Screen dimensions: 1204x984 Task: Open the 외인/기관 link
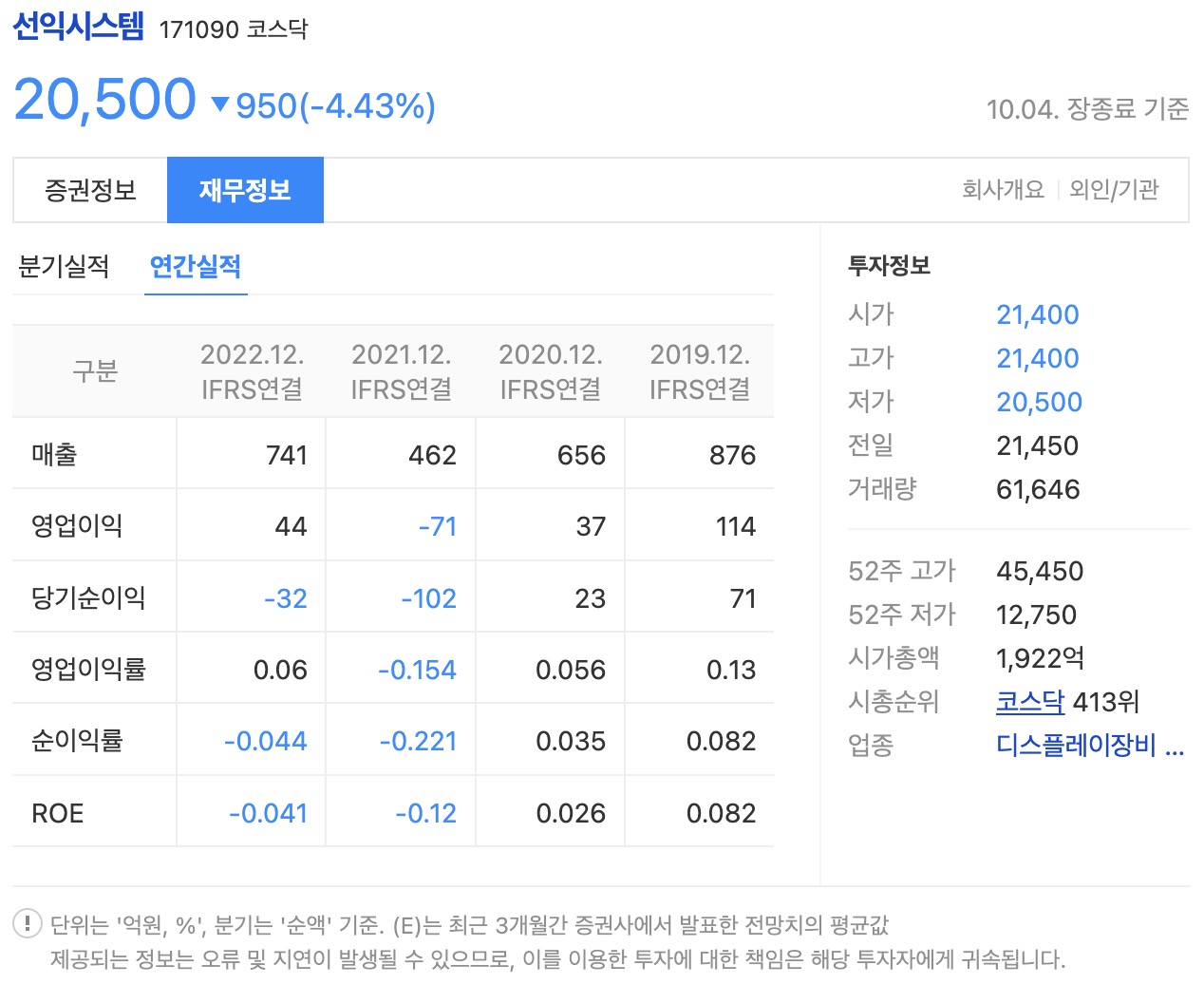point(1114,190)
